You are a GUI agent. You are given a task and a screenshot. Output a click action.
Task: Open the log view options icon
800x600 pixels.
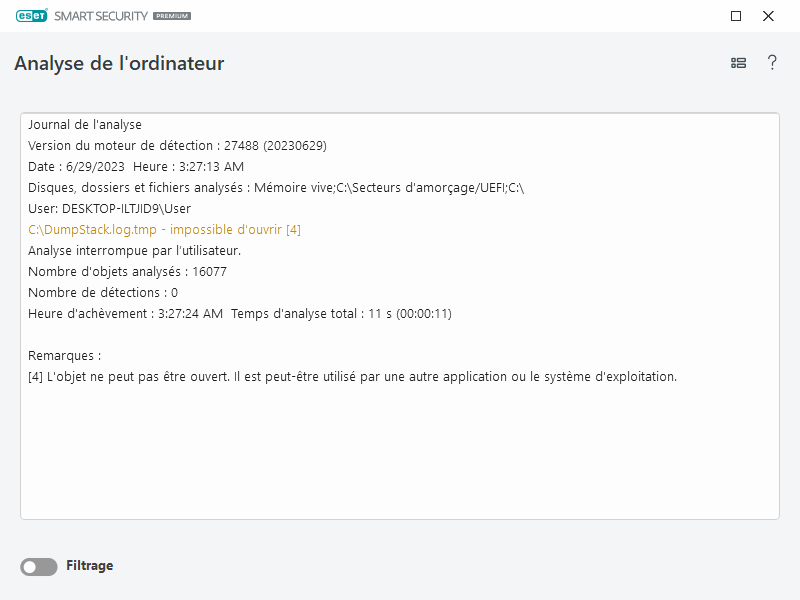point(738,63)
